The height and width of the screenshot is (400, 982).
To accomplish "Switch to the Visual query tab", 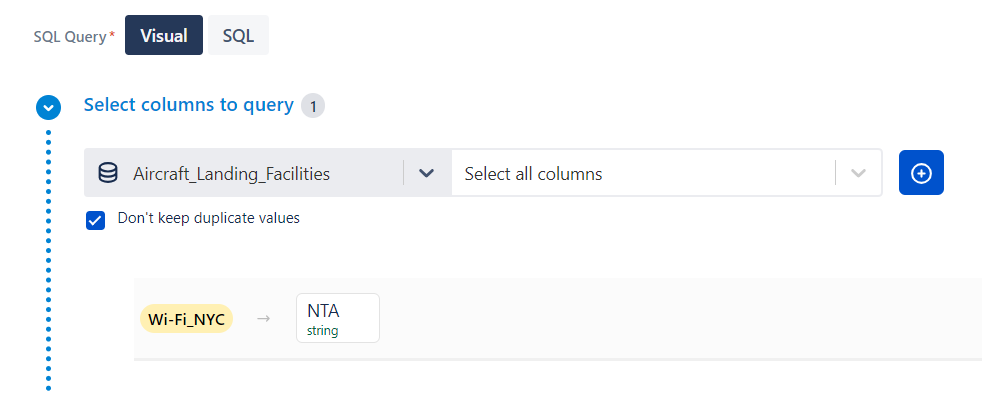I will pyautogui.click(x=164, y=35).
